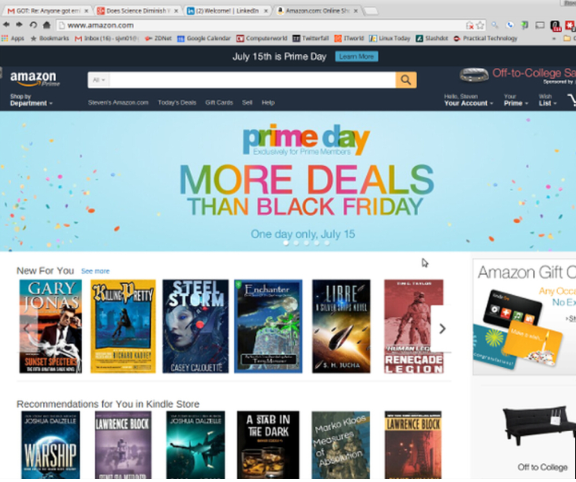Expand Shop by Department menu

[31, 100]
